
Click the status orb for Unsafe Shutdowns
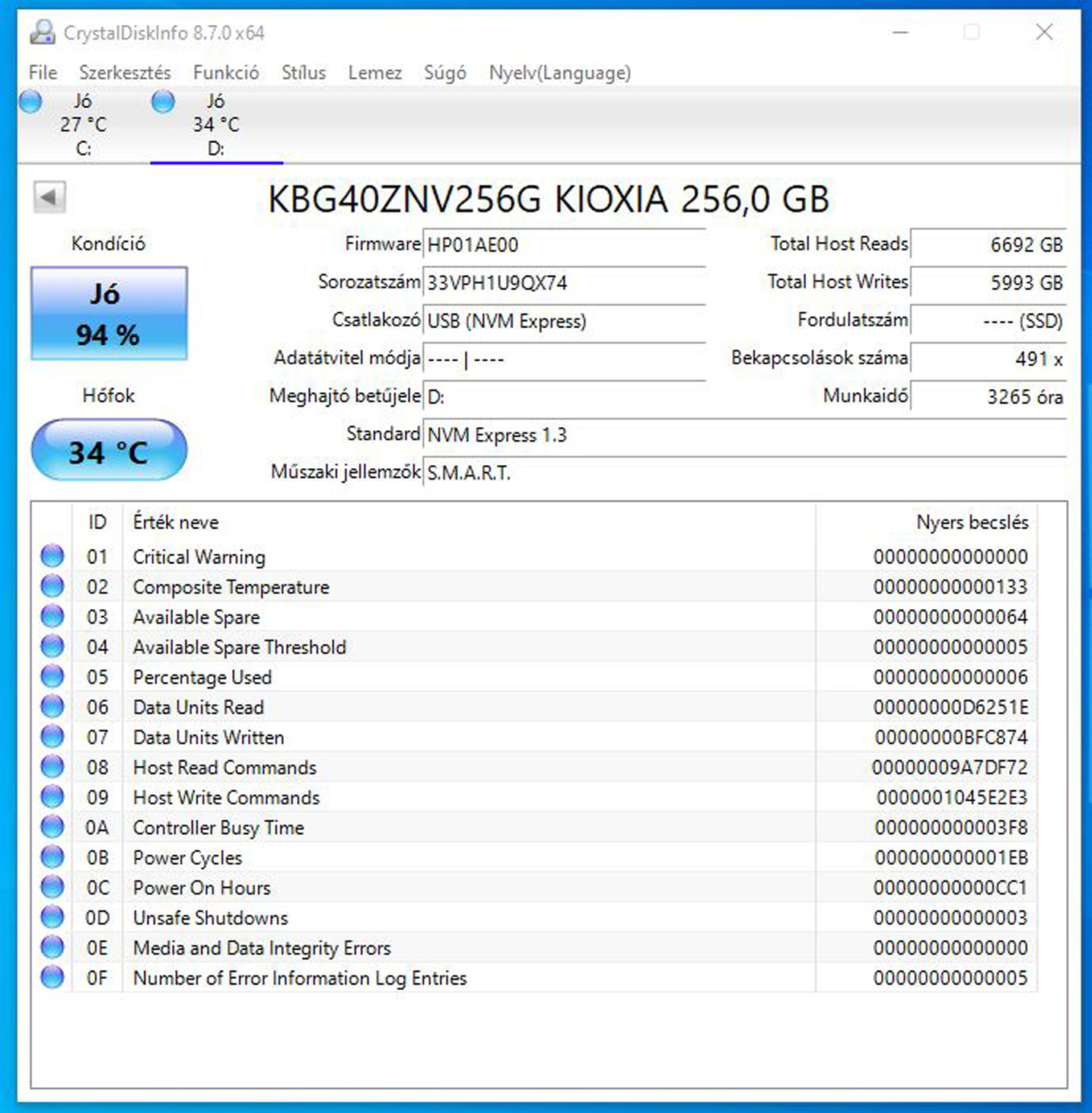[52, 917]
